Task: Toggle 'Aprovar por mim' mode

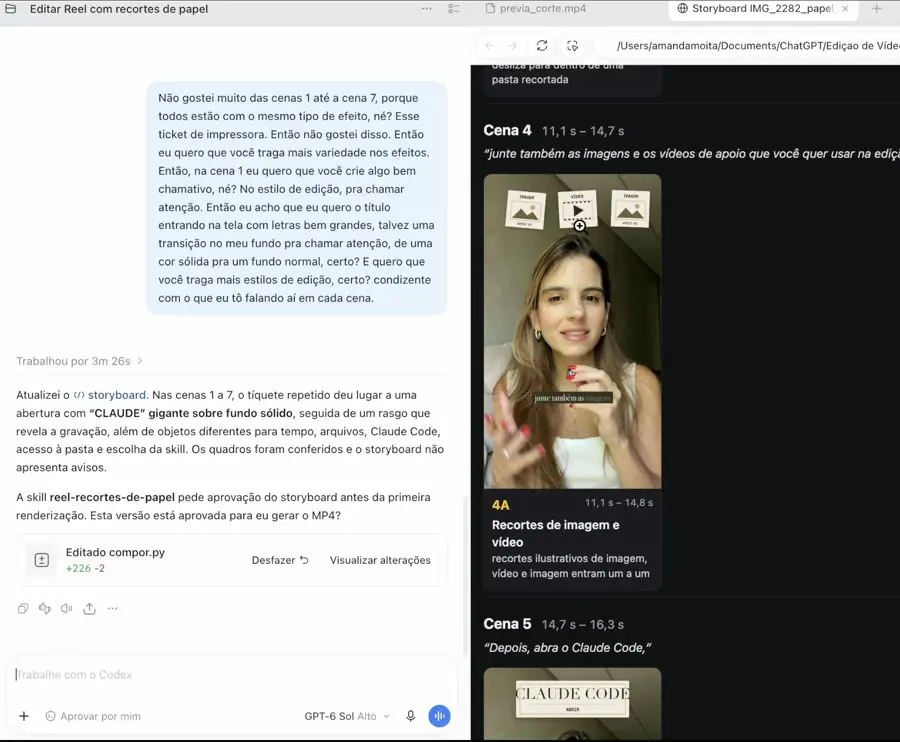Action: (93, 716)
